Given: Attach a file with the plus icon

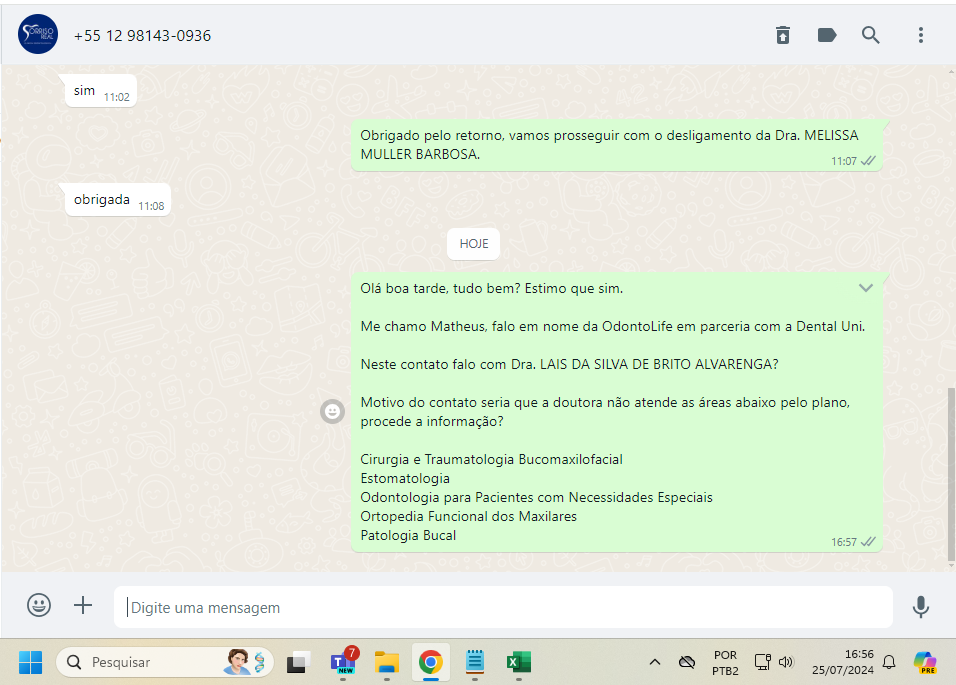Looking at the screenshot, I should point(83,605).
